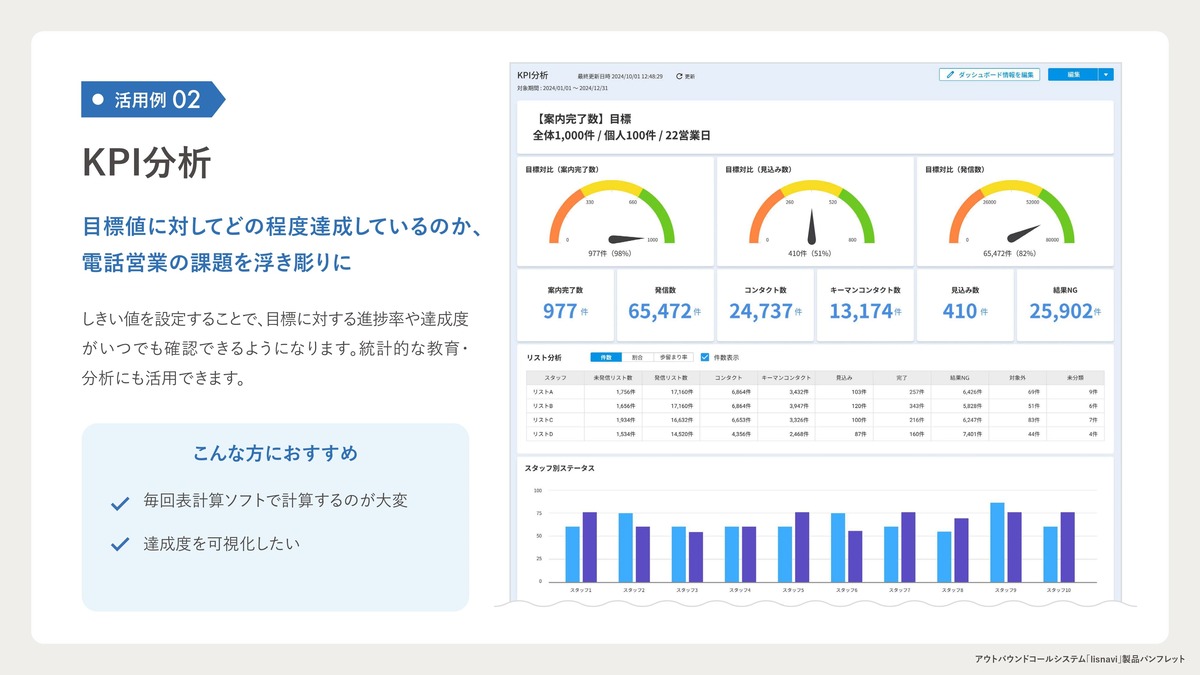Toggle the 件数表示 checkbox off

tap(703, 357)
